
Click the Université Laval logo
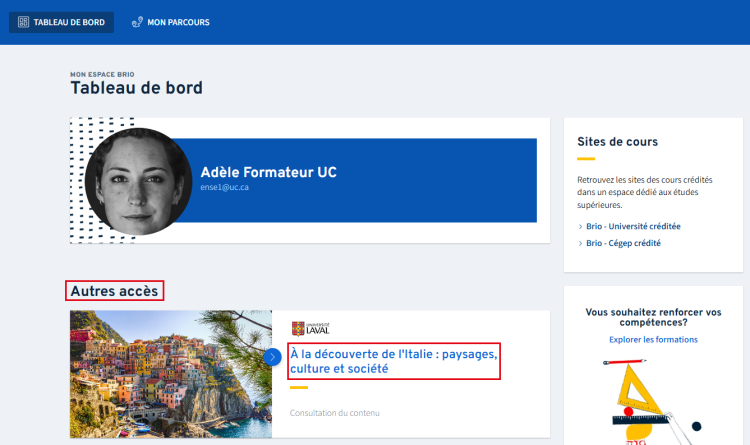pyautogui.click(x=310, y=329)
